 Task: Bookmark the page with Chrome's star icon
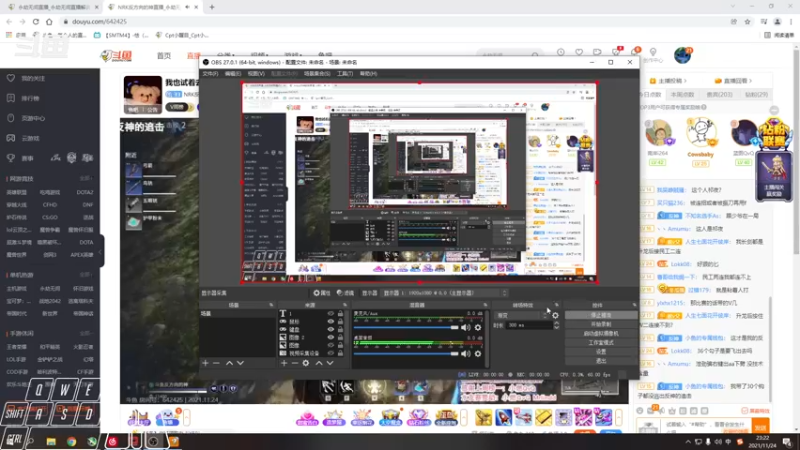point(747,21)
